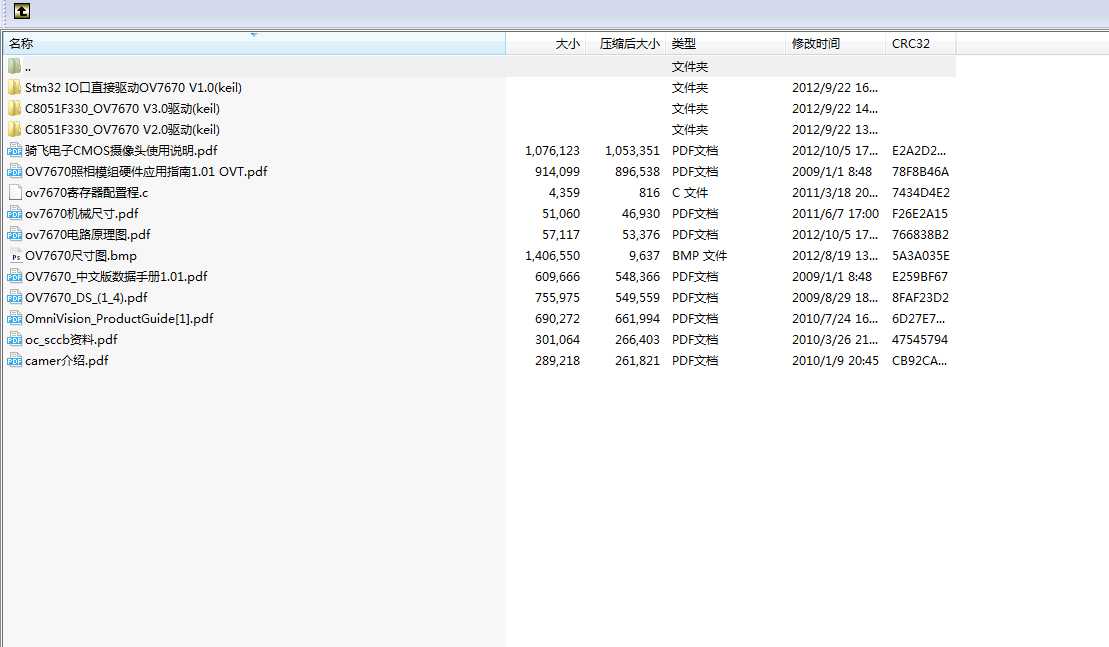Click PDF icon of OmniVision_ProductGuide[1].pdf
1109x647 pixels.
pyautogui.click(x=15, y=319)
